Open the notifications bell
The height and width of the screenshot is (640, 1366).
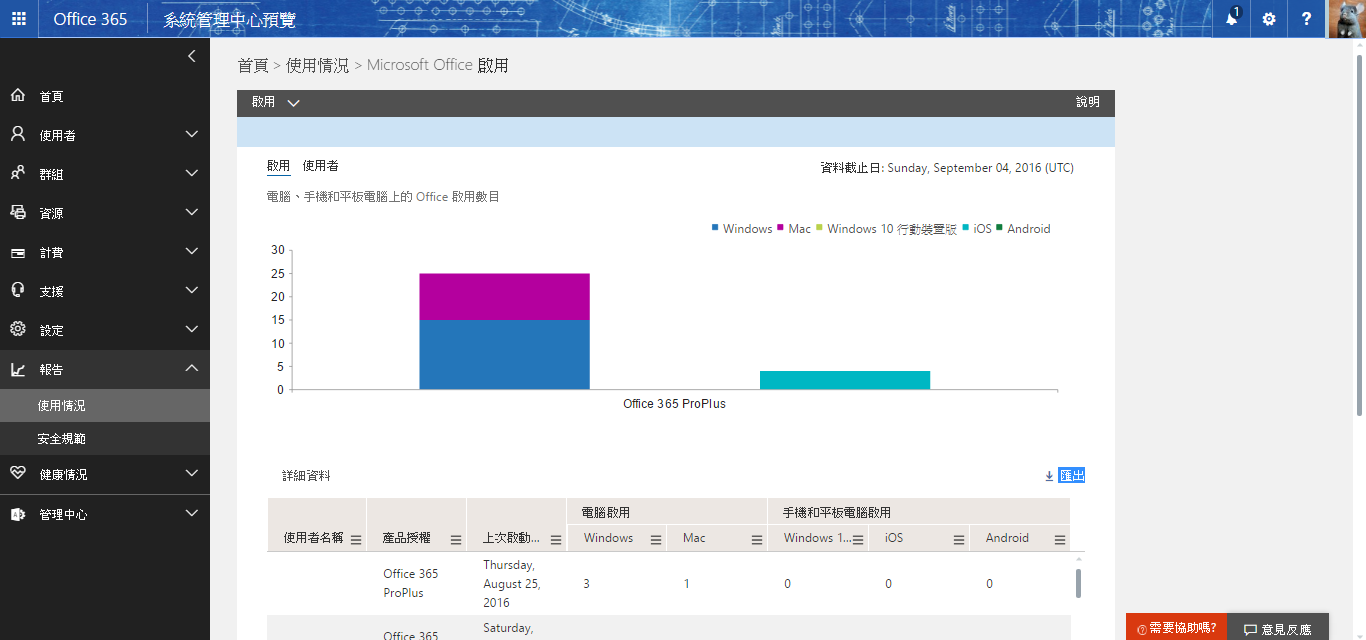[1231, 19]
